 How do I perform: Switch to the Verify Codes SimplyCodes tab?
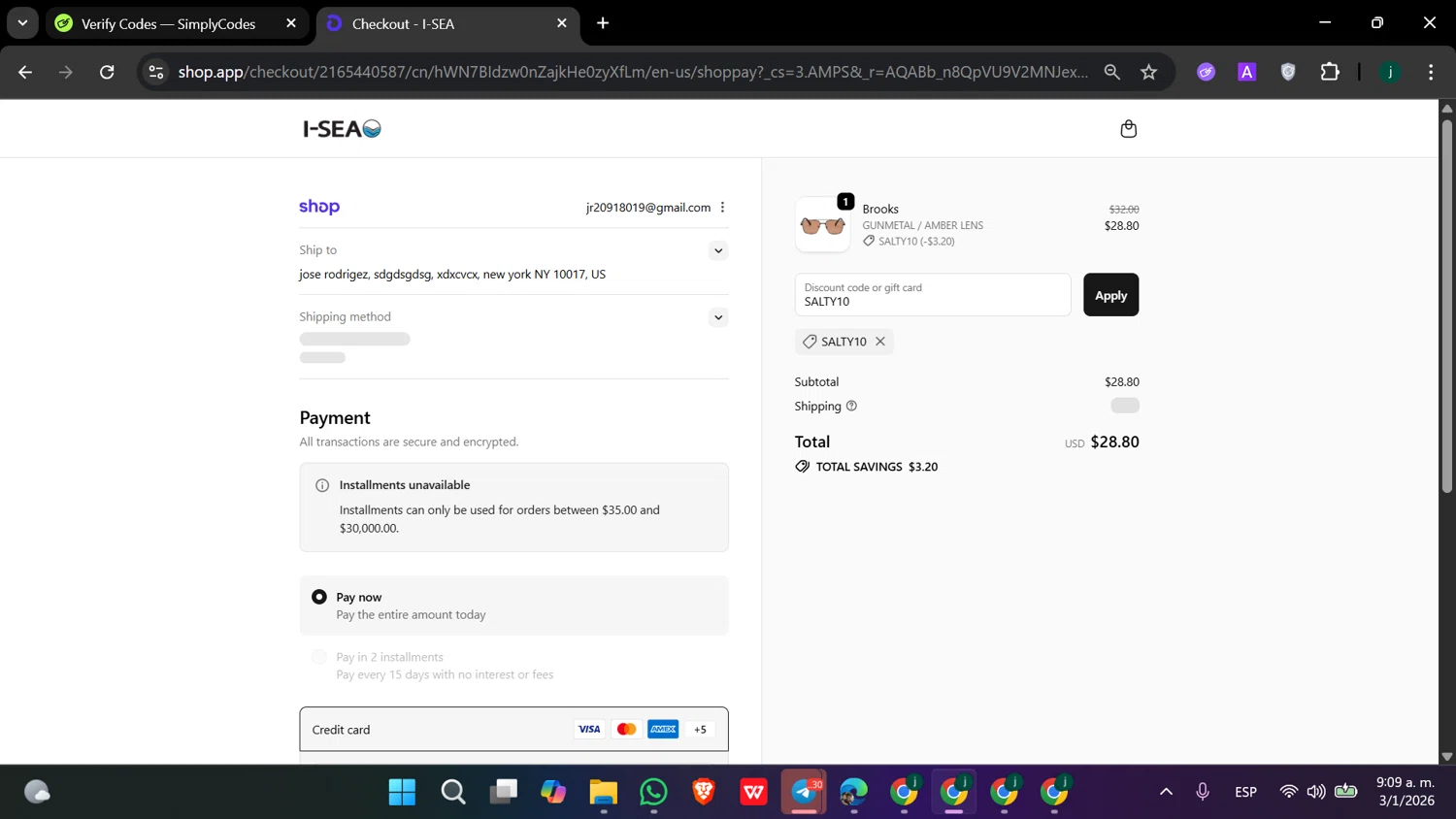point(177,23)
